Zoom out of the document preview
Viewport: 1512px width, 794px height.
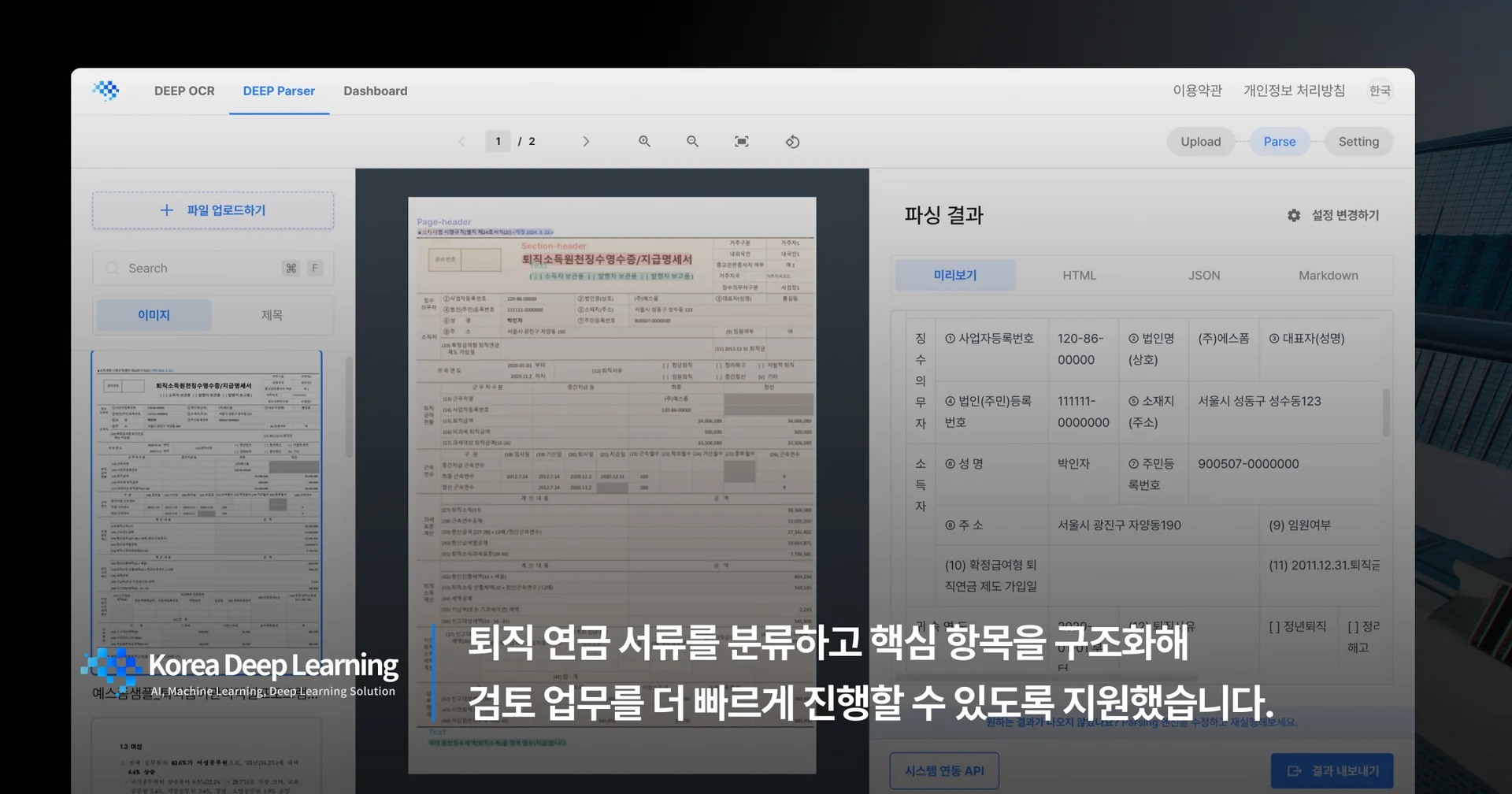[x=692, y=141]
